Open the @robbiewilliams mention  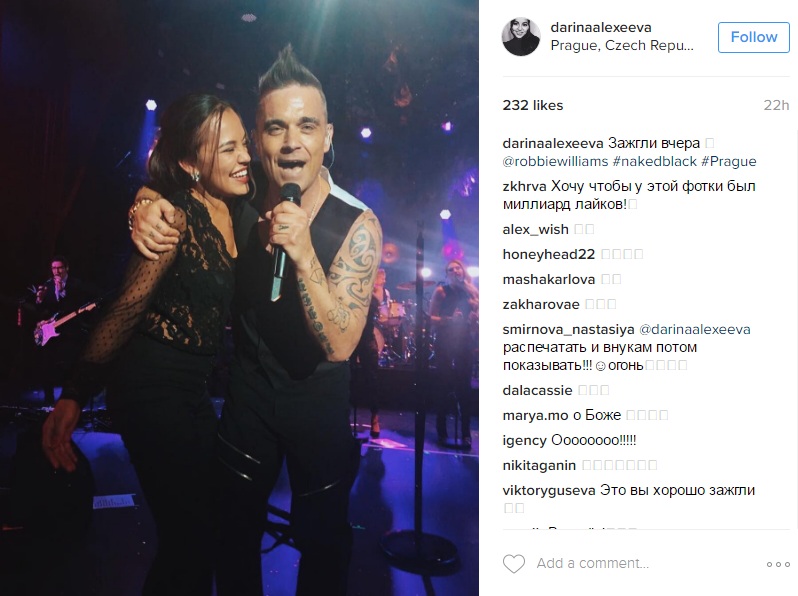click(x=555, y=161)
